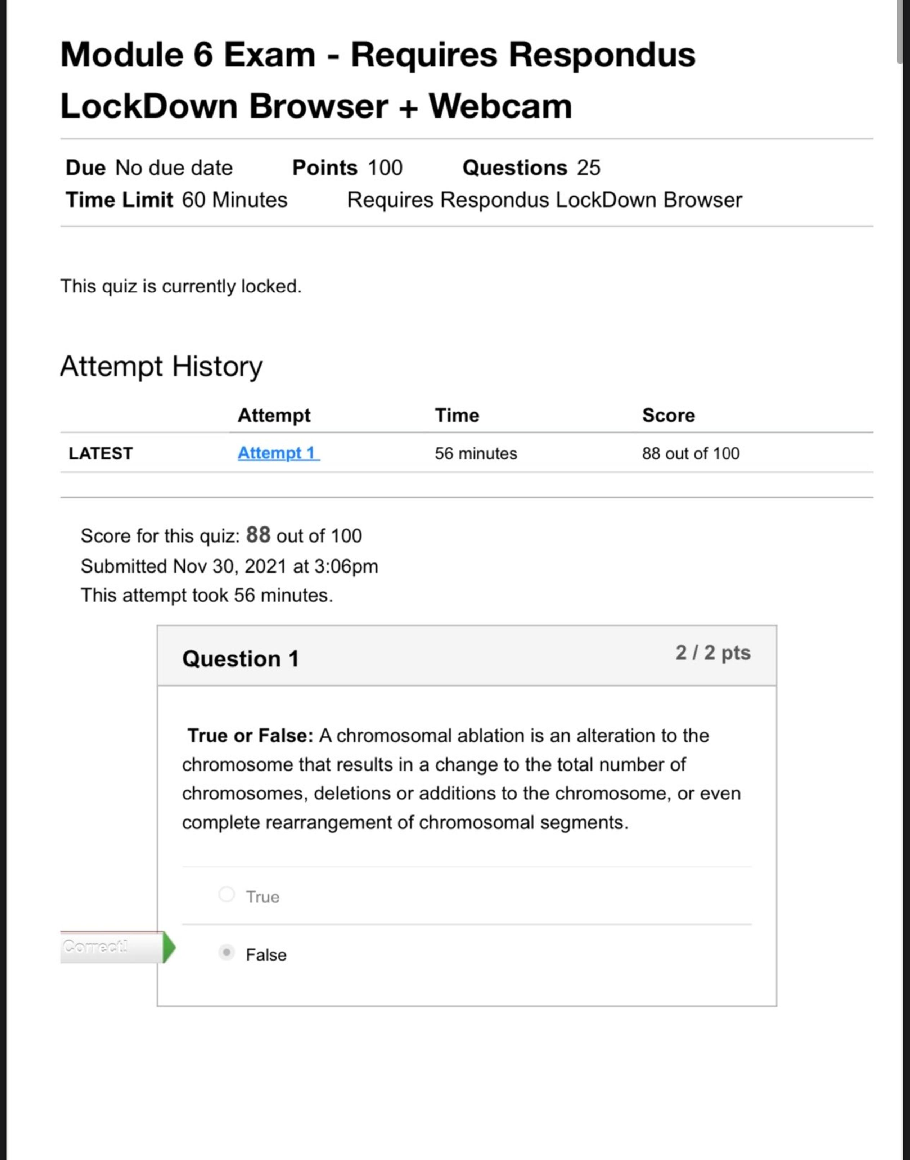
Task: Click the vertical scrollbar thumb
Action: (902, 30)
